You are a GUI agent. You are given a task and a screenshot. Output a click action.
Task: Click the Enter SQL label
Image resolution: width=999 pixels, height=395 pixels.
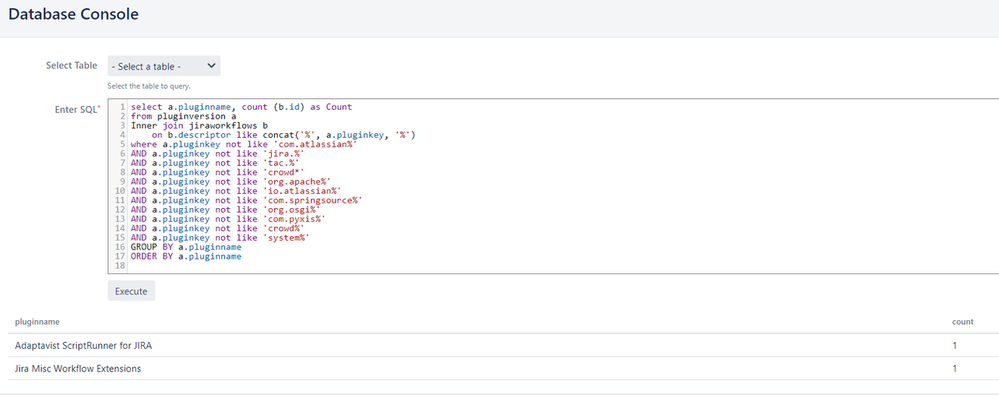tap(78, 109)
